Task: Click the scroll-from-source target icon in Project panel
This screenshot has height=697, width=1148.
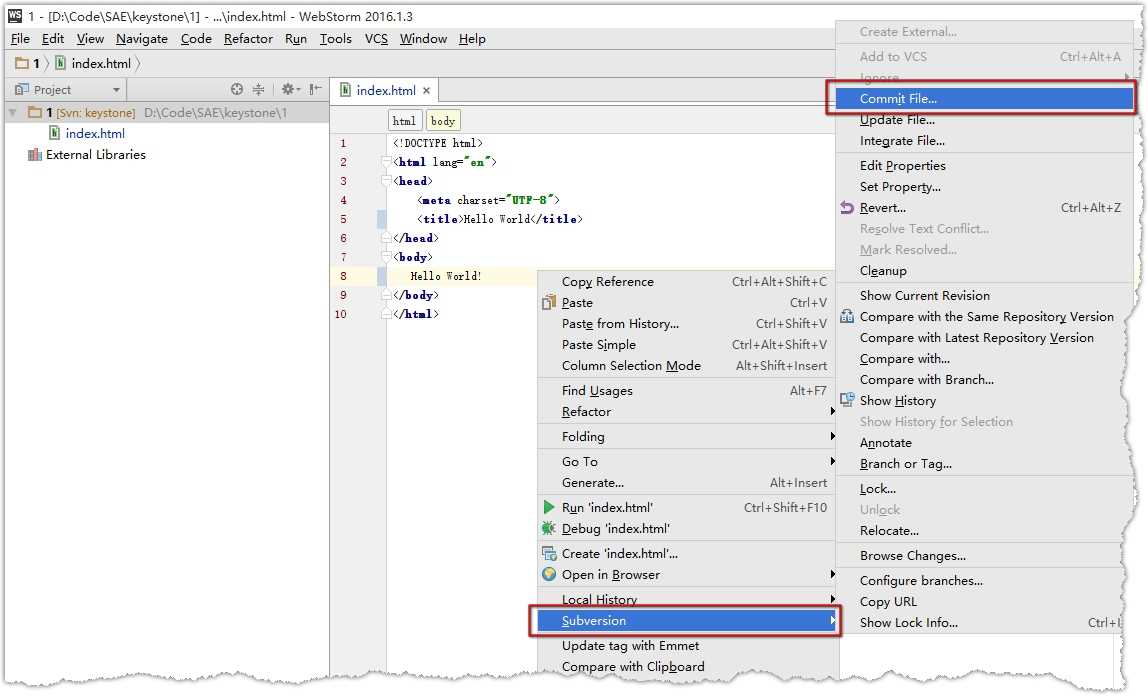Action: point(236,89)
